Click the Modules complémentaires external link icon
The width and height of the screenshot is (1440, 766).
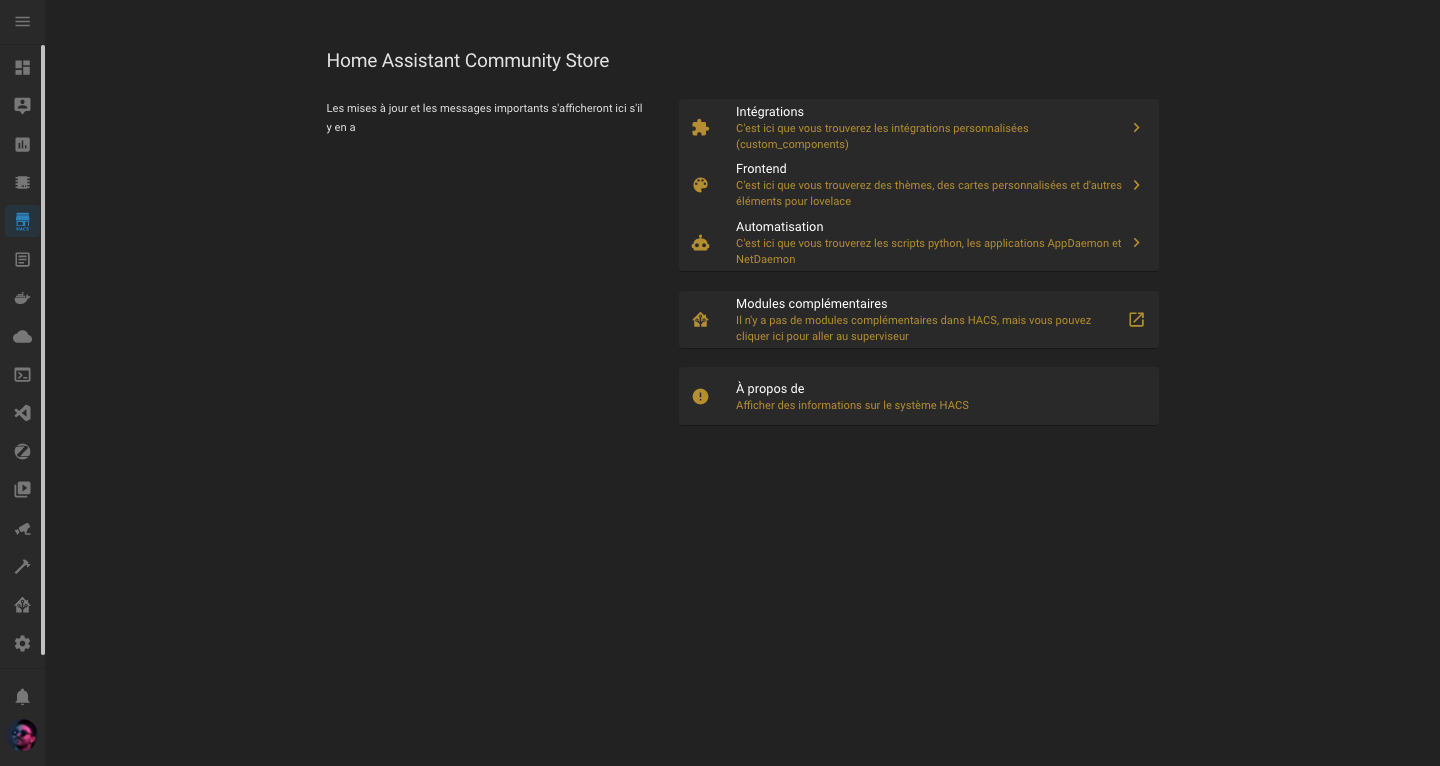[x=1136, y=320]
